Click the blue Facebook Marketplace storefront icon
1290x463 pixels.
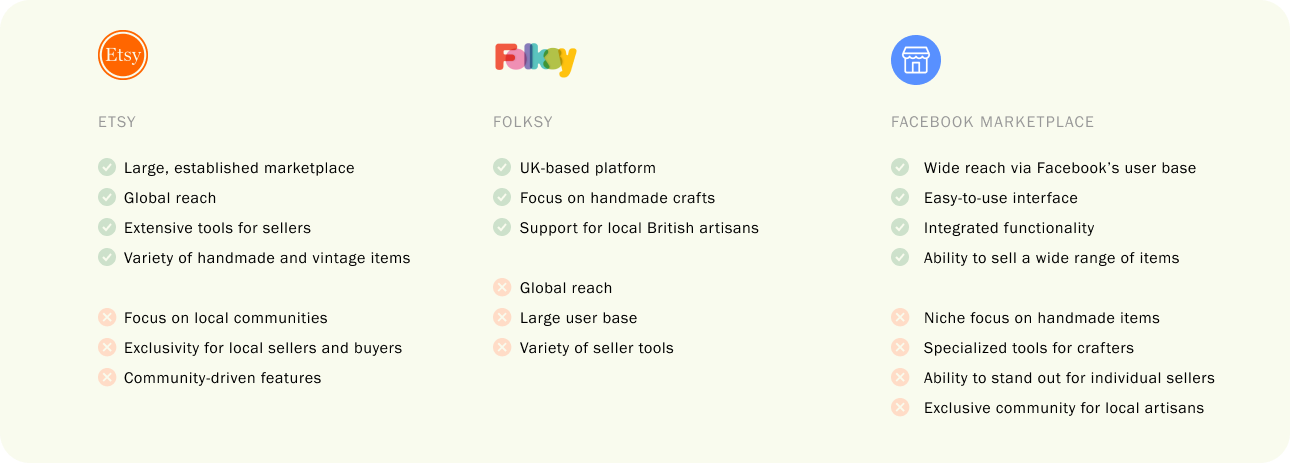coord(916,60)
